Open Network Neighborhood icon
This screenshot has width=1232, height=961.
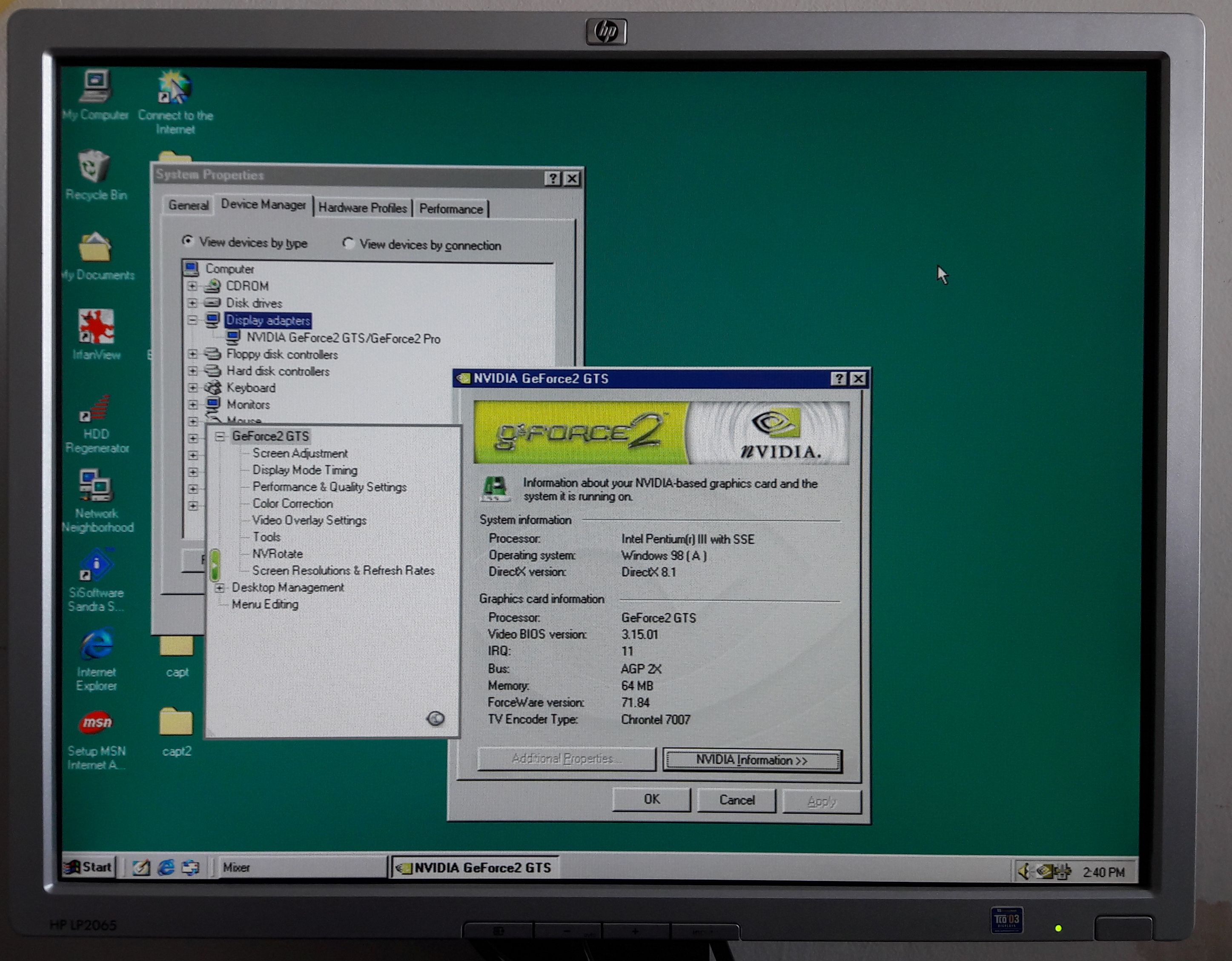[x=95, y=486]
